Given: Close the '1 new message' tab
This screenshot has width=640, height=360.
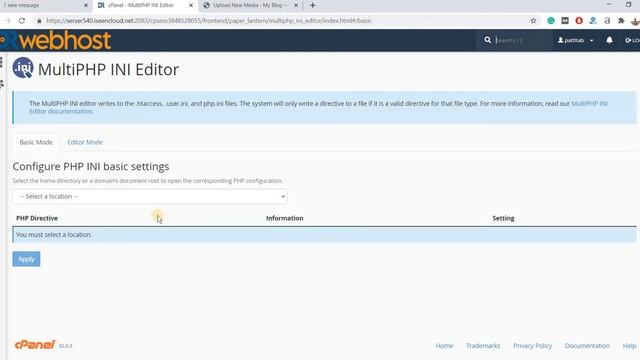Looking at the screenshot, I should pos(86,5).
